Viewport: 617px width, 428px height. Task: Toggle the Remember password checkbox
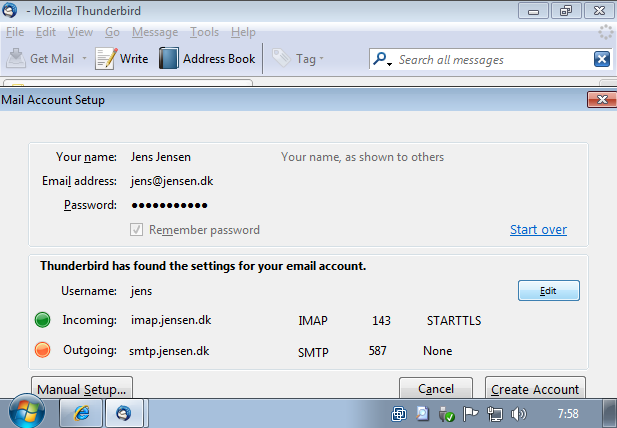click(137, 230)
